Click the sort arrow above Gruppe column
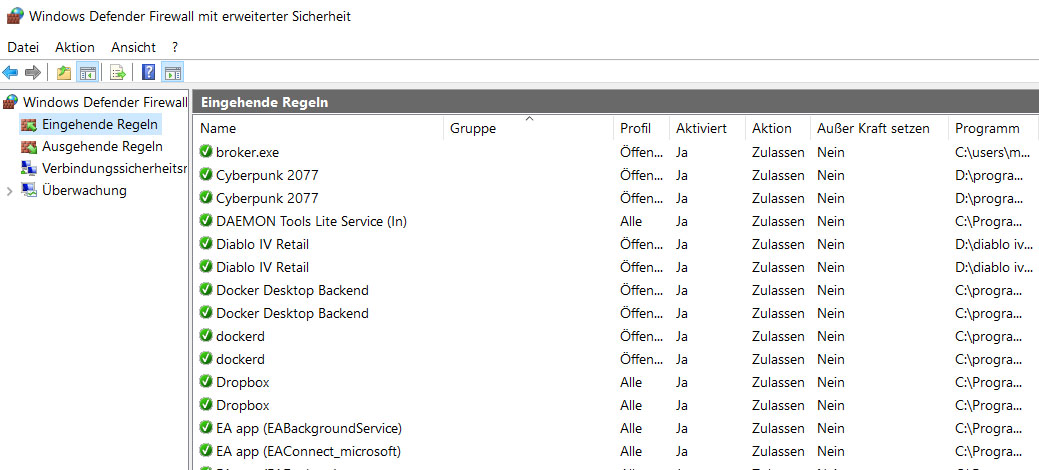The image size is (1039, 470). tap(529, 119)
